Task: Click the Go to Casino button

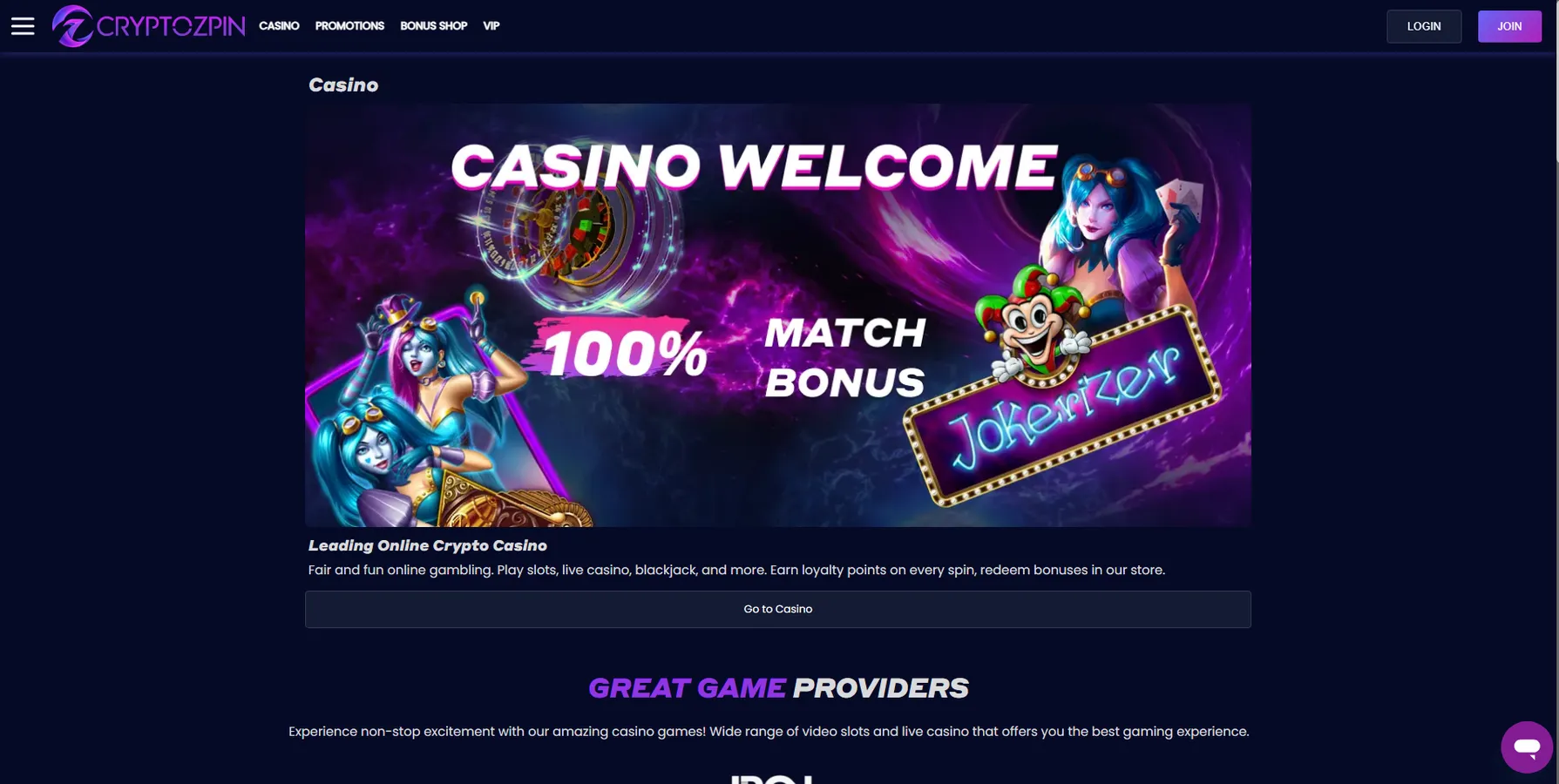Action: coord(777,609)
